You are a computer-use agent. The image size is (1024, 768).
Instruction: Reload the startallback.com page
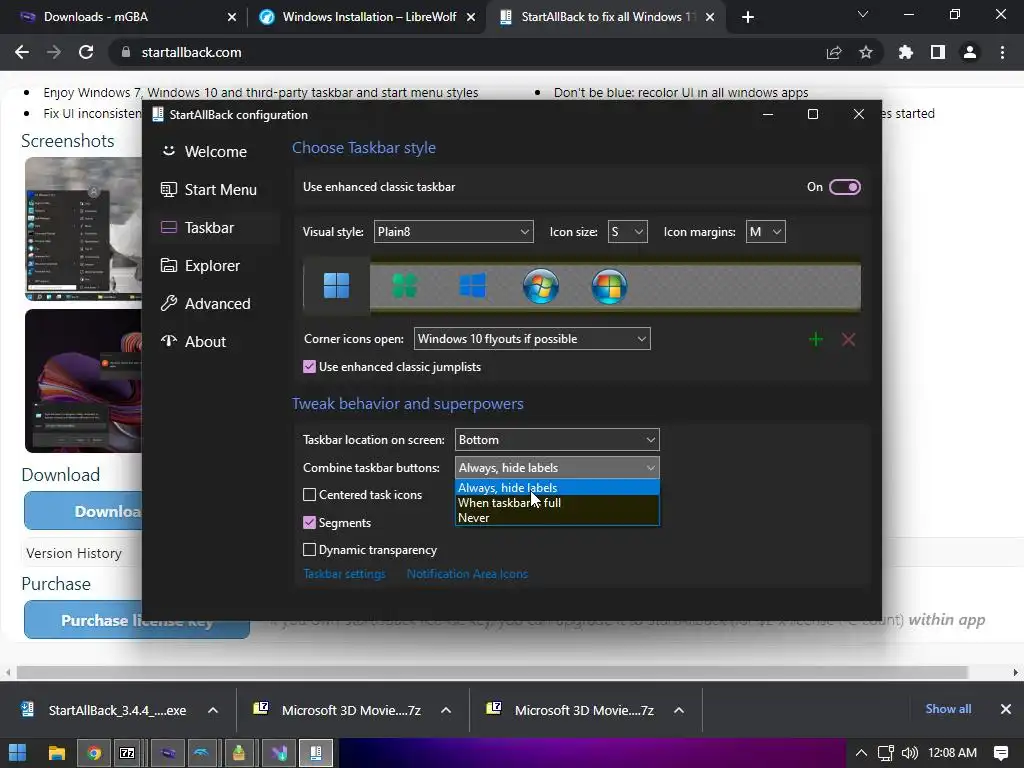click(x=86, y=52)
